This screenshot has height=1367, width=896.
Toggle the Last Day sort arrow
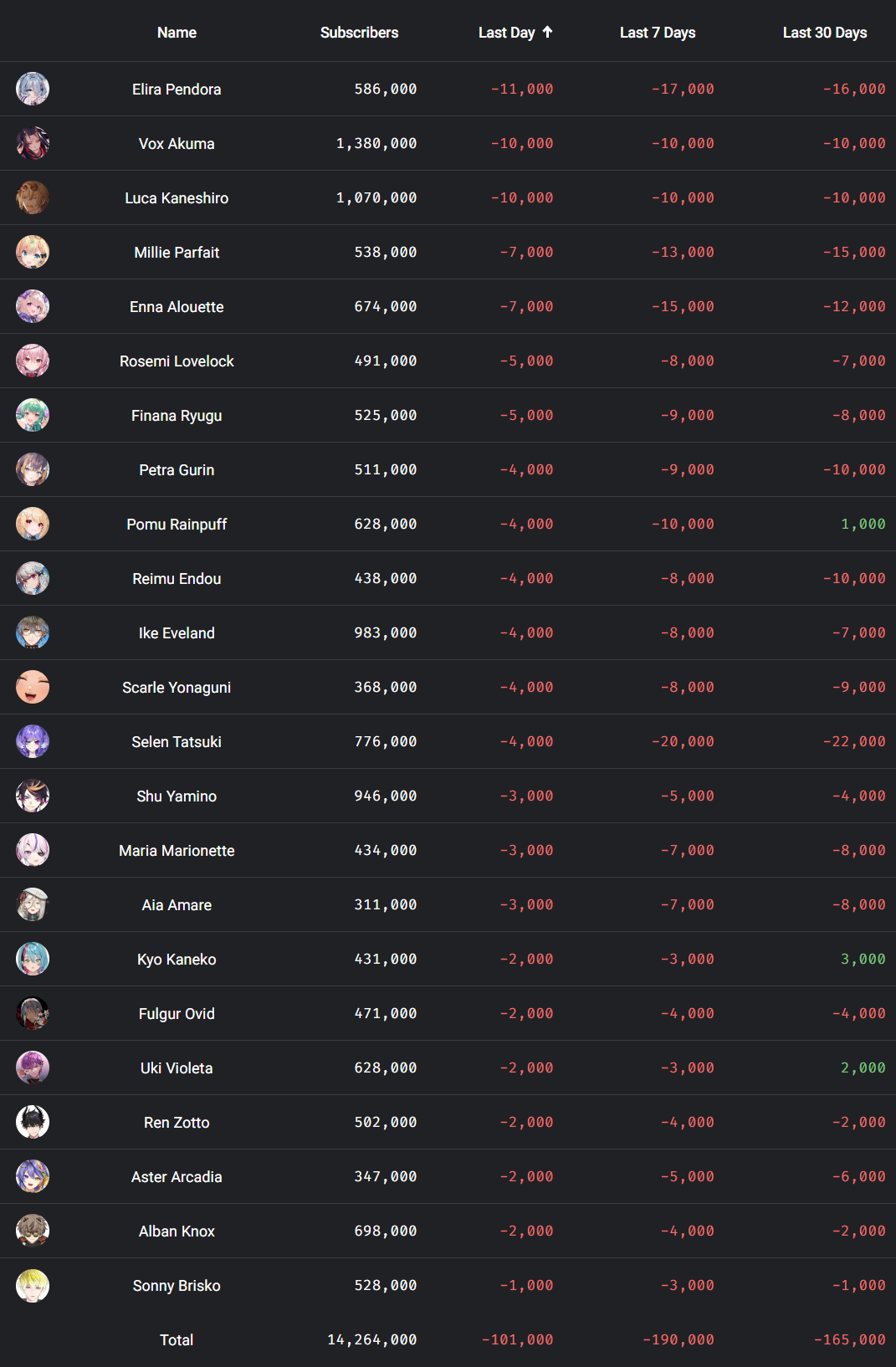(547, 32)
